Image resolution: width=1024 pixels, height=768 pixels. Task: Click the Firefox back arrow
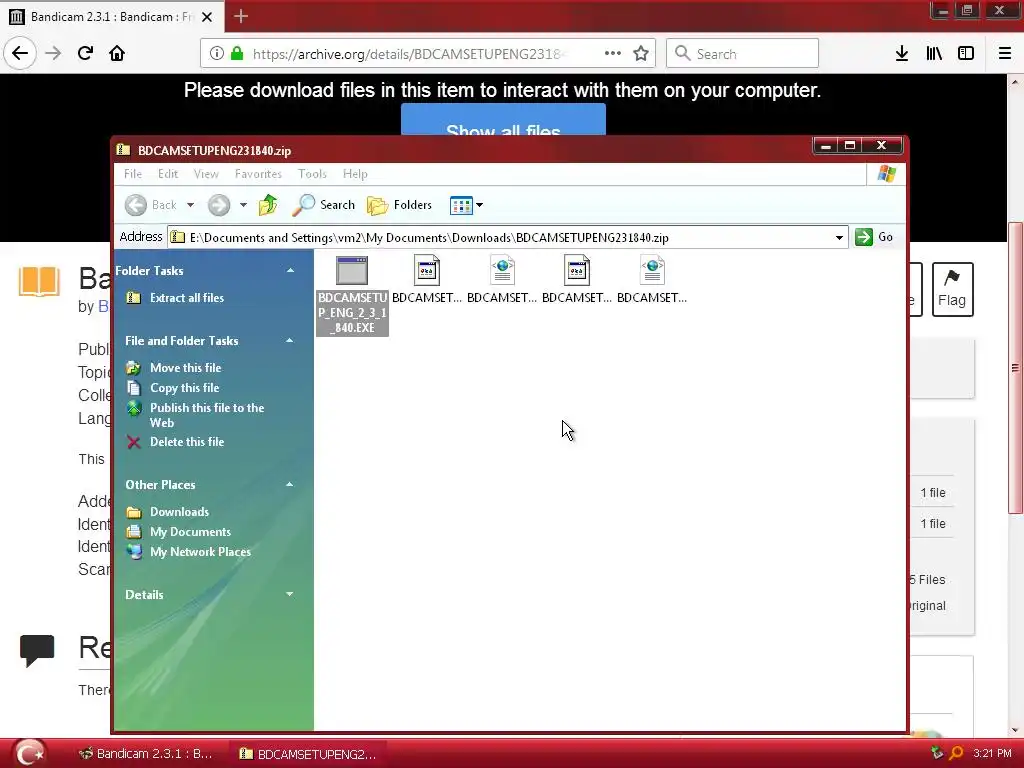(20, 54)
